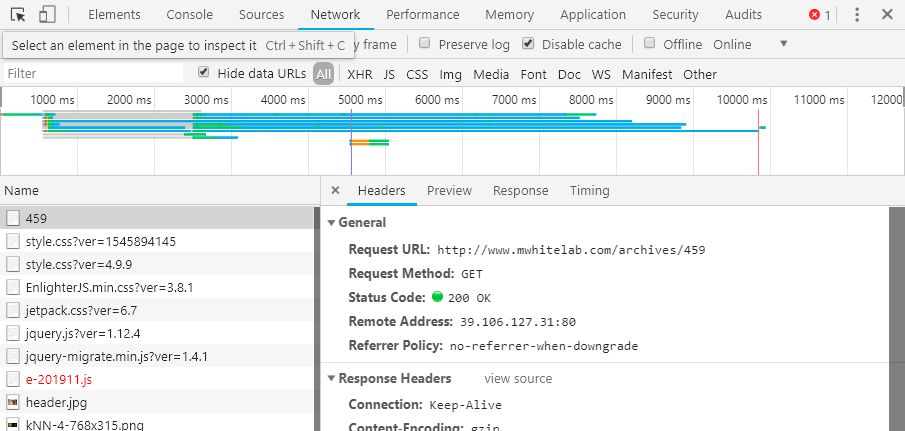Screen dimensions: 905x431
Task: Open the Audits tab
Action: pyautogui.click(x=743, y=15)
